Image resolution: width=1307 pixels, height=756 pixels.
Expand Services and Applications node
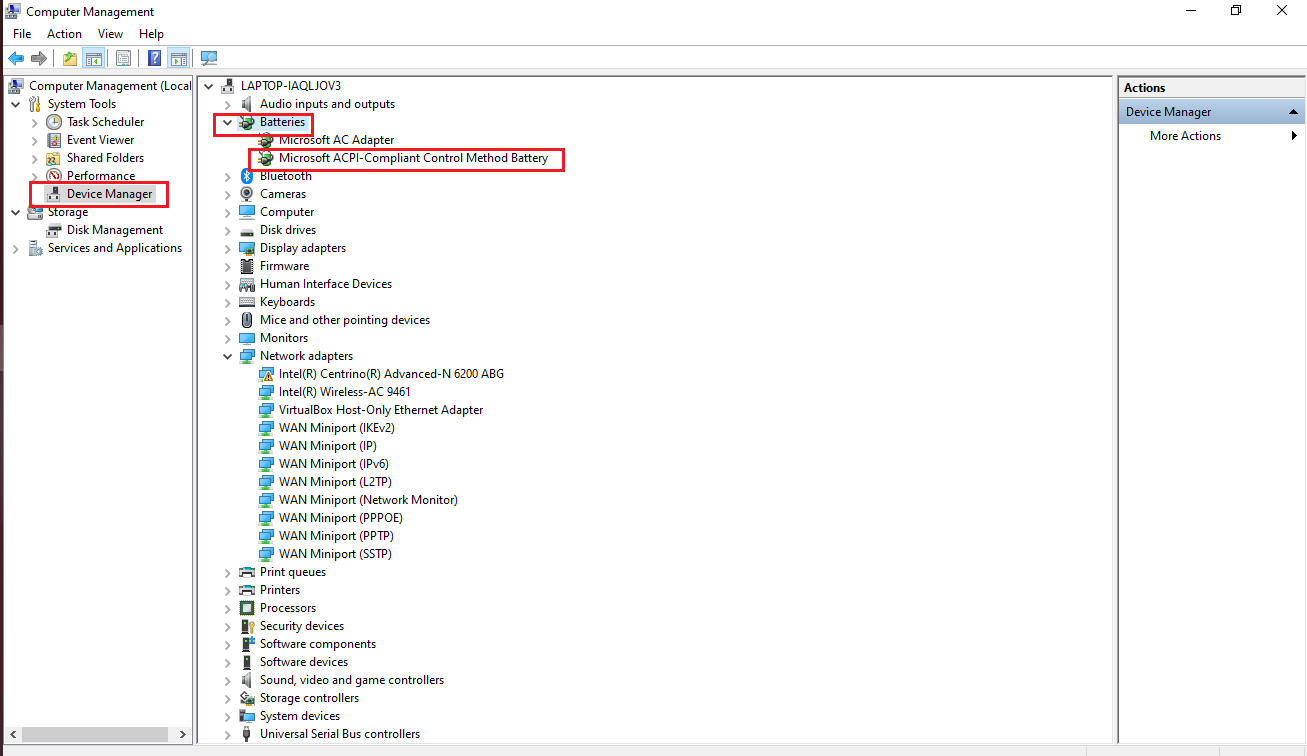[15, 248]
